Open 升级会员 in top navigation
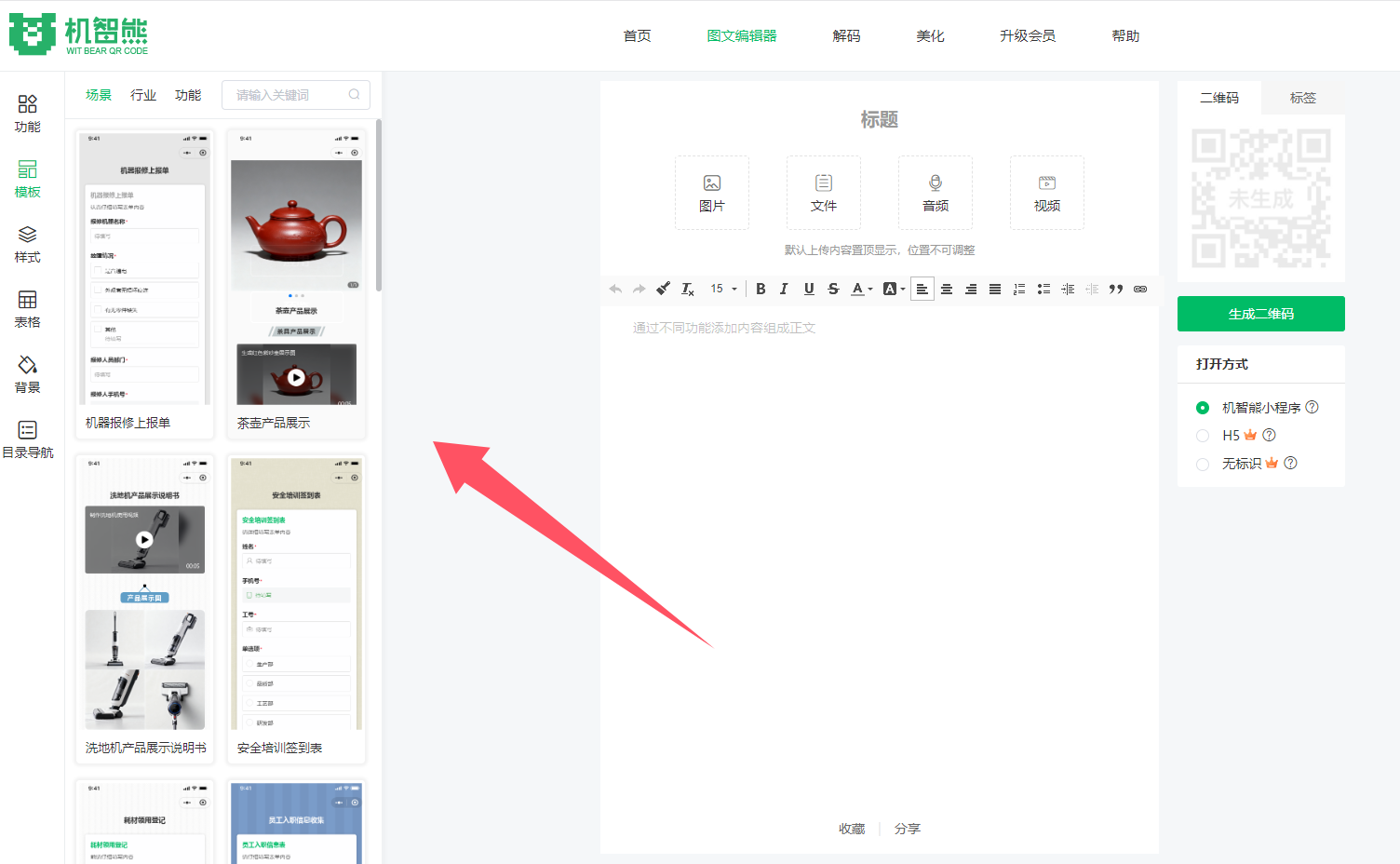 [1027, 35]
